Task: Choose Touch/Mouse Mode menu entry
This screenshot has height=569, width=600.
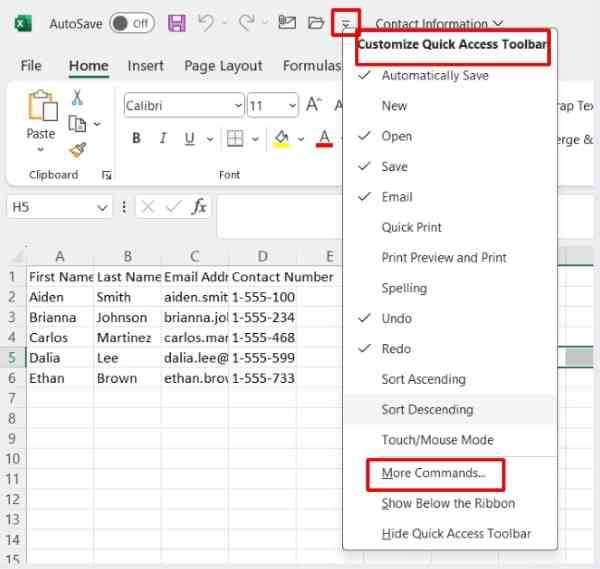Action: (450, 440)
